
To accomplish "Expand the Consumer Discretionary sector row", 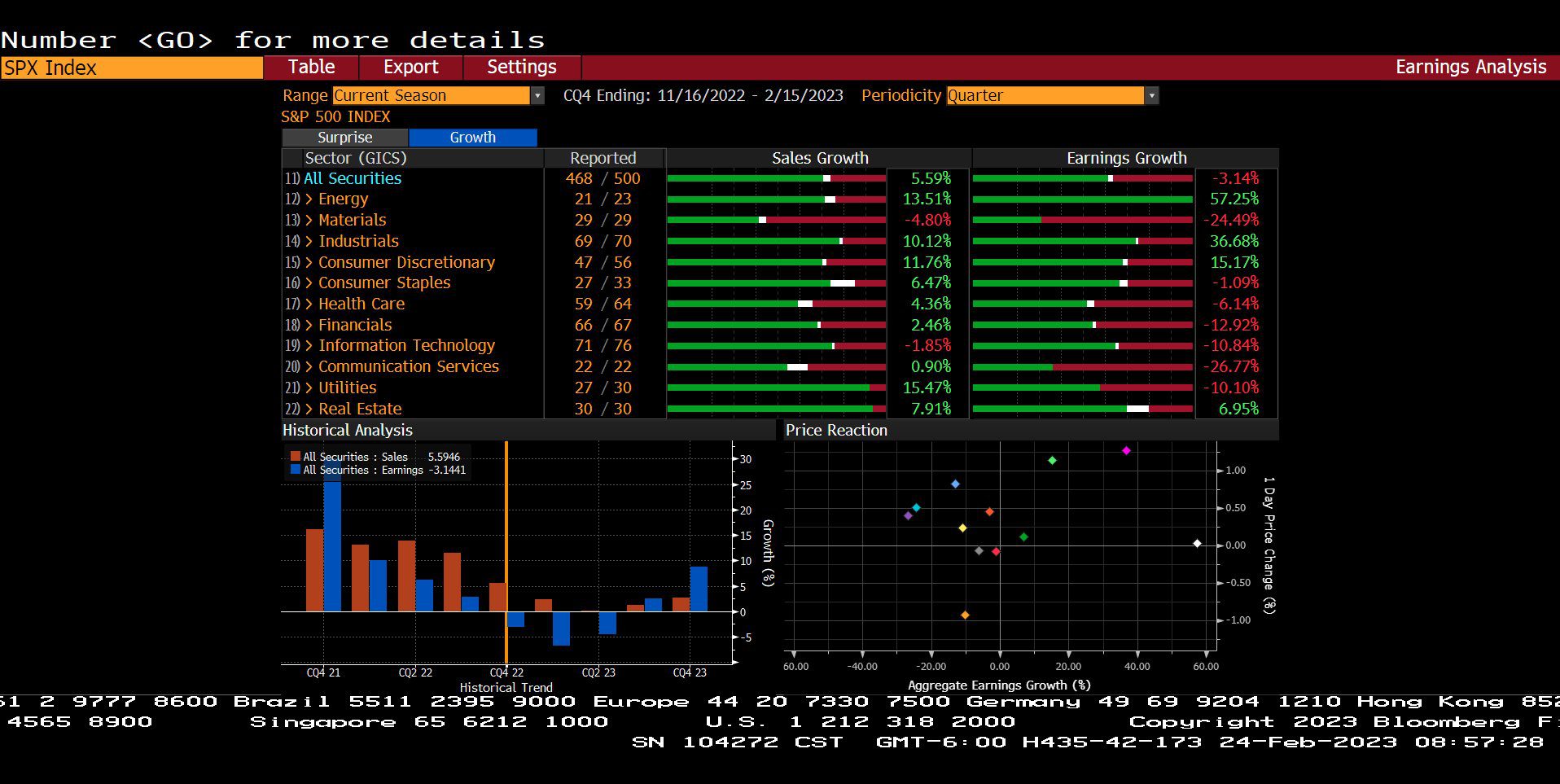I will (x=309, y=263).
